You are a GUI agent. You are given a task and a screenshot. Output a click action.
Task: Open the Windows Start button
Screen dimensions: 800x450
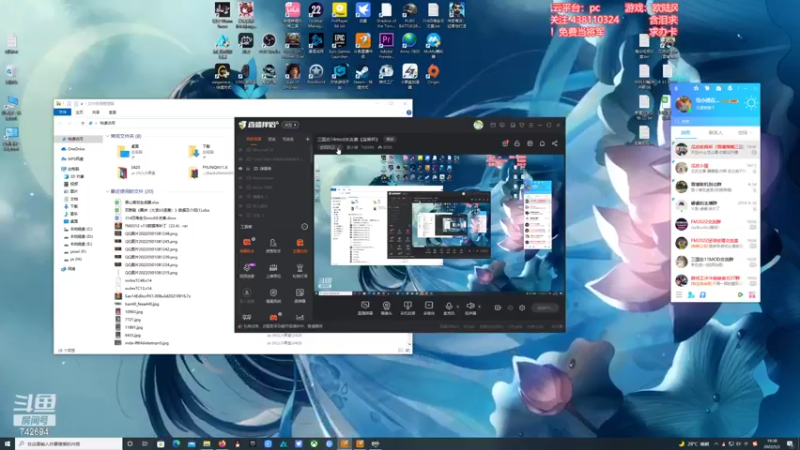[7, 444]
